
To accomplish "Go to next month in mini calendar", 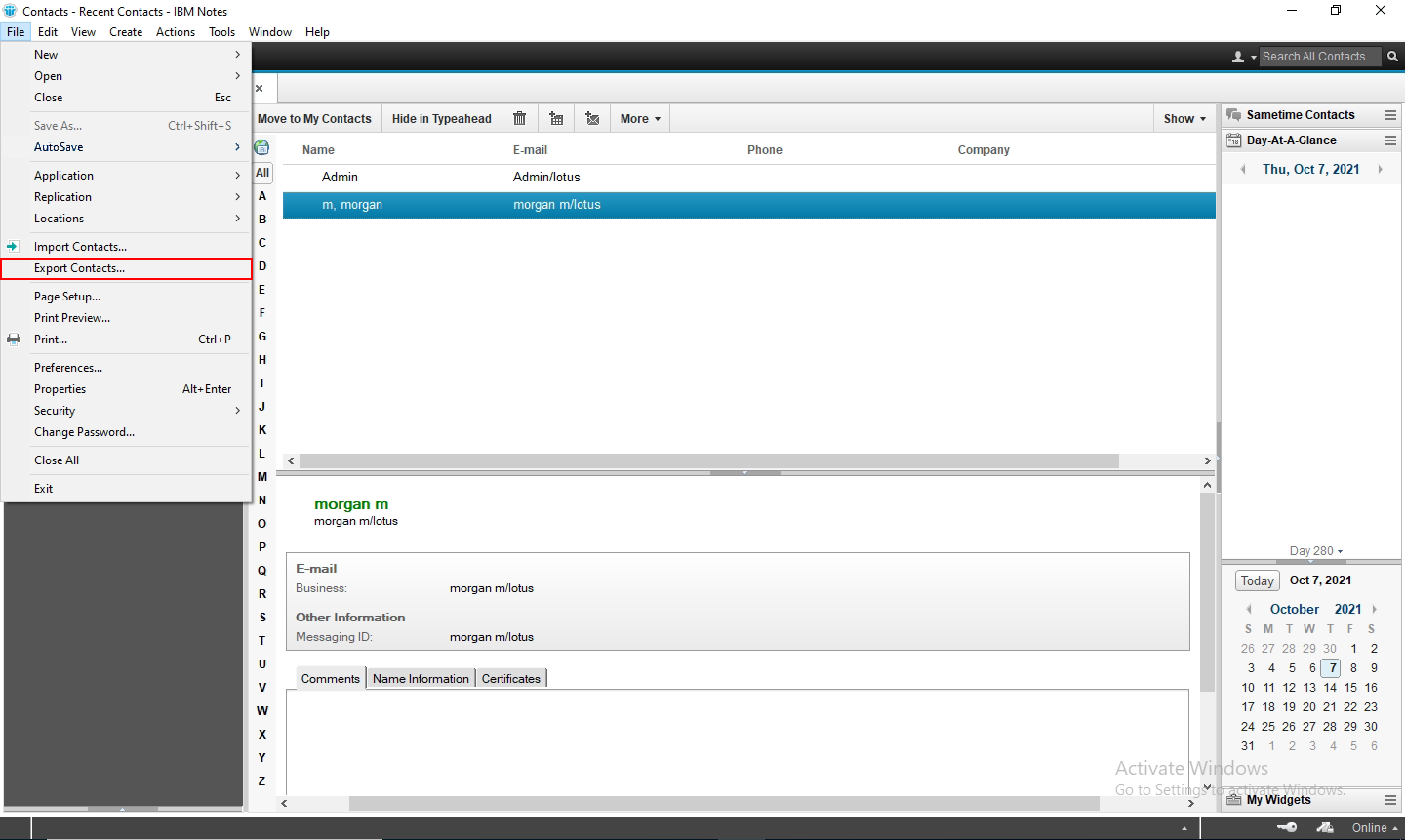I will [x=1375, y=609].
